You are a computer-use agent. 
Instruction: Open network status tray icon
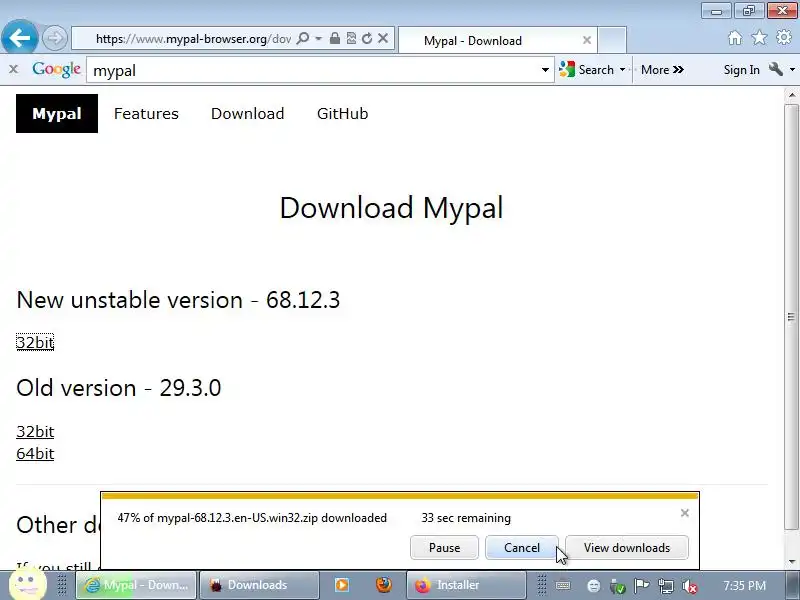click(666, 586)
